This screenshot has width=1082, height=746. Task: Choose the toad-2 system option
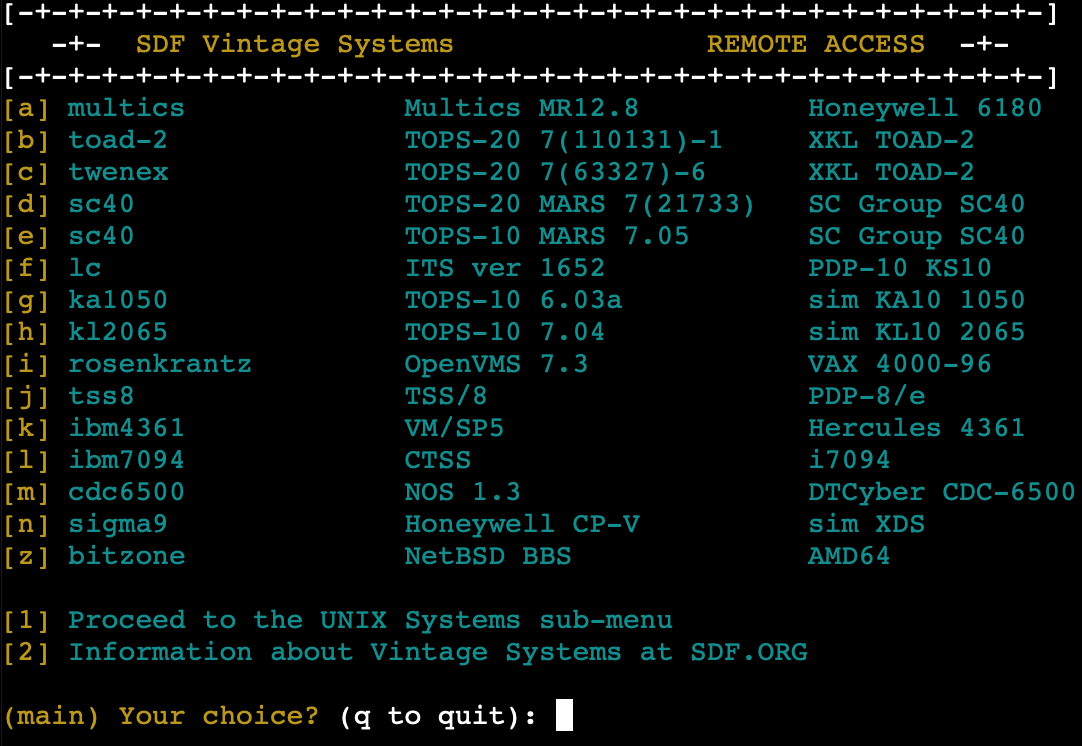[x=117, y=140]
